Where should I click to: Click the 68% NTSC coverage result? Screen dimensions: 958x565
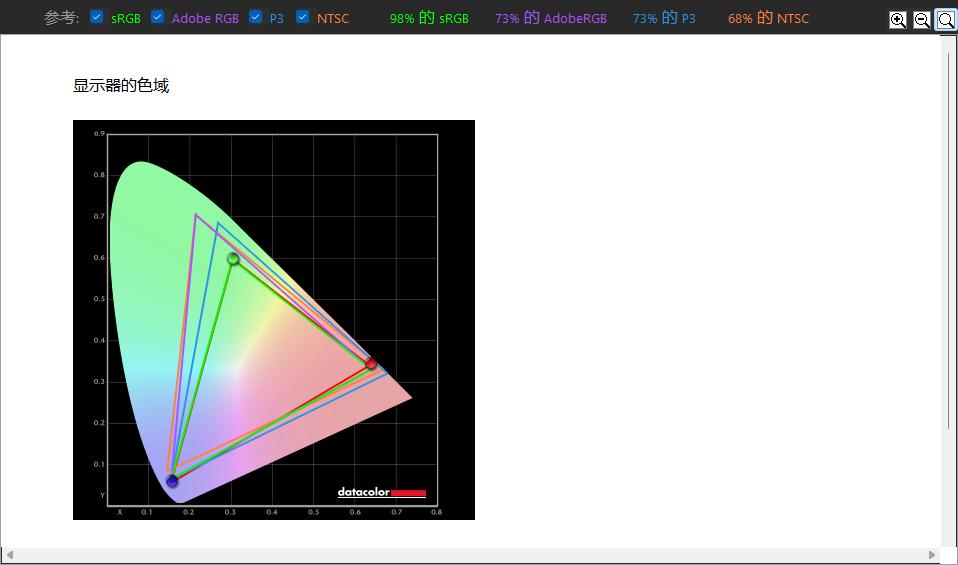pos(768,18)
